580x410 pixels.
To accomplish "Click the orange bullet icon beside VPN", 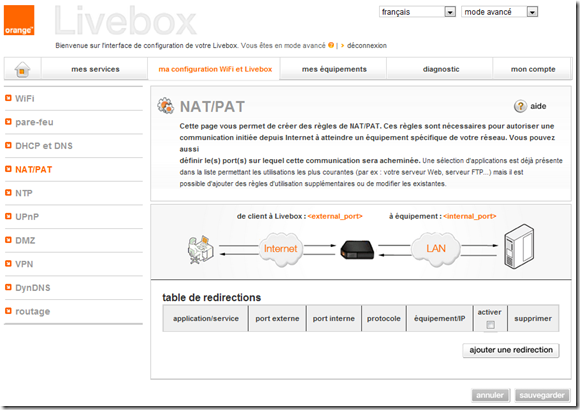I will (8, 264).
